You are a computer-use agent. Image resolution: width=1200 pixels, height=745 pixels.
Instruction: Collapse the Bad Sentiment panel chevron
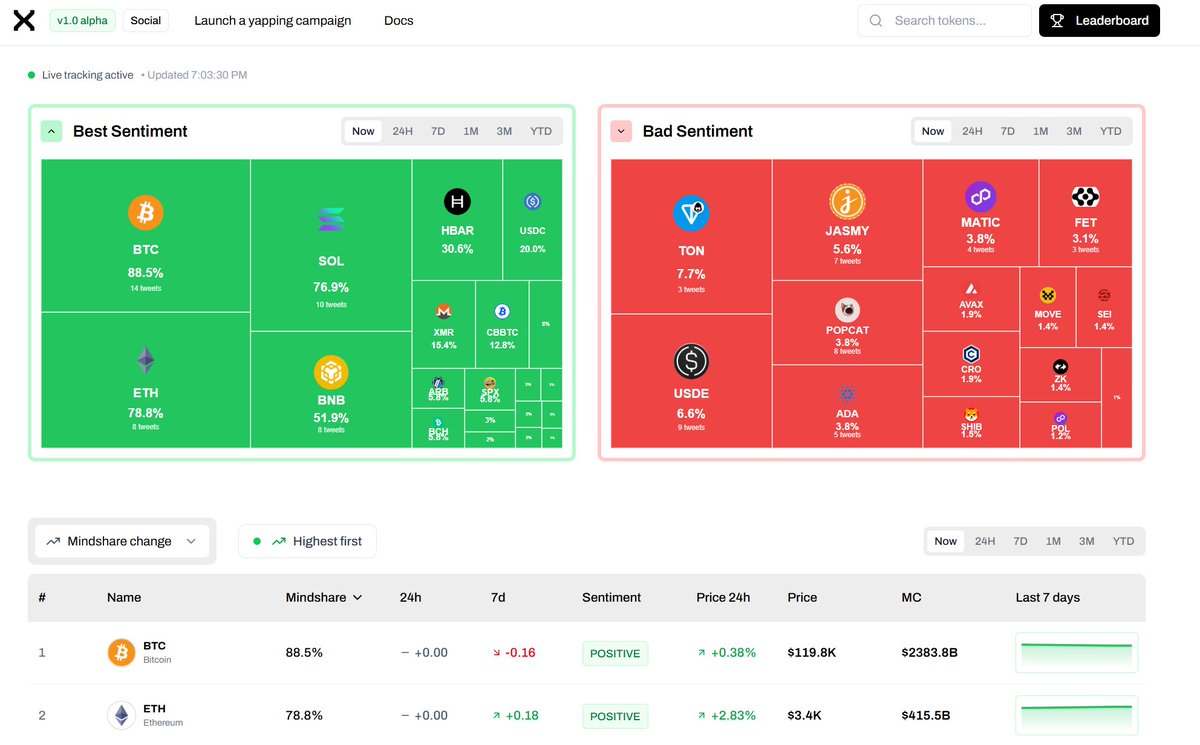(x=621, y=131)
